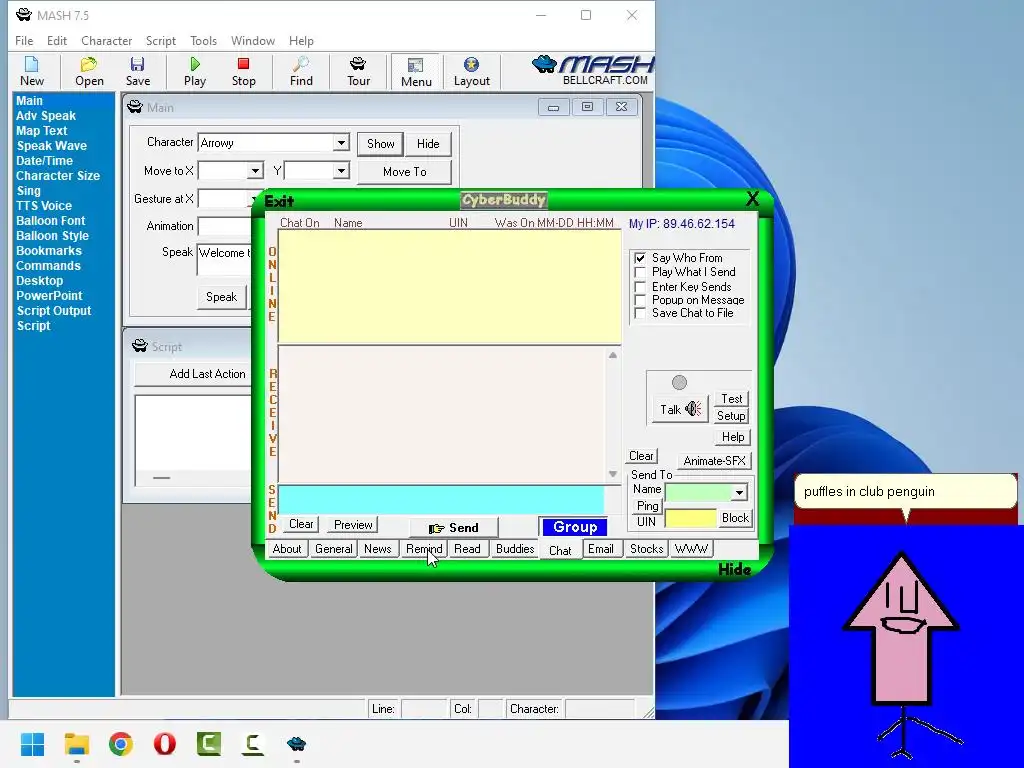Open the Find tool in the toolbar
The height and width of the screenshot is (768, 1024).
tap(301, 72)
